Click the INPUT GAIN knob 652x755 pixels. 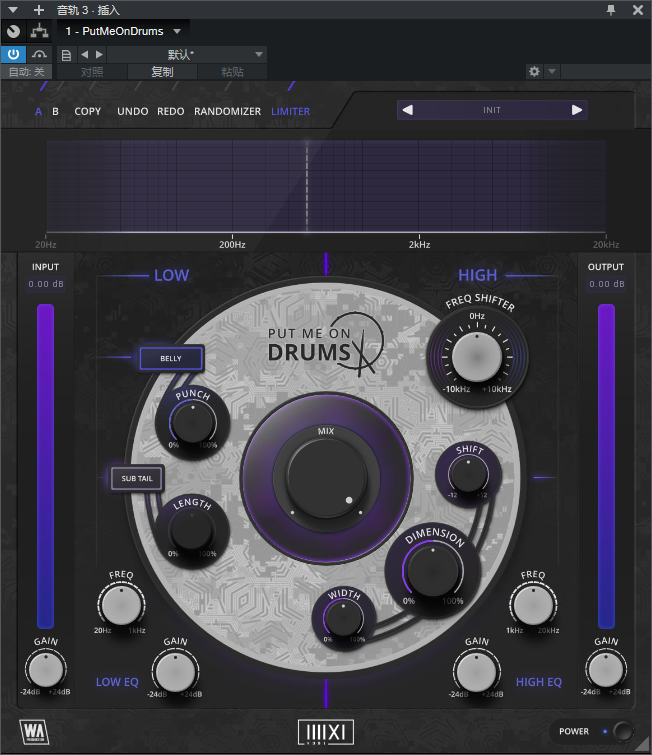[x=46, y=669]
